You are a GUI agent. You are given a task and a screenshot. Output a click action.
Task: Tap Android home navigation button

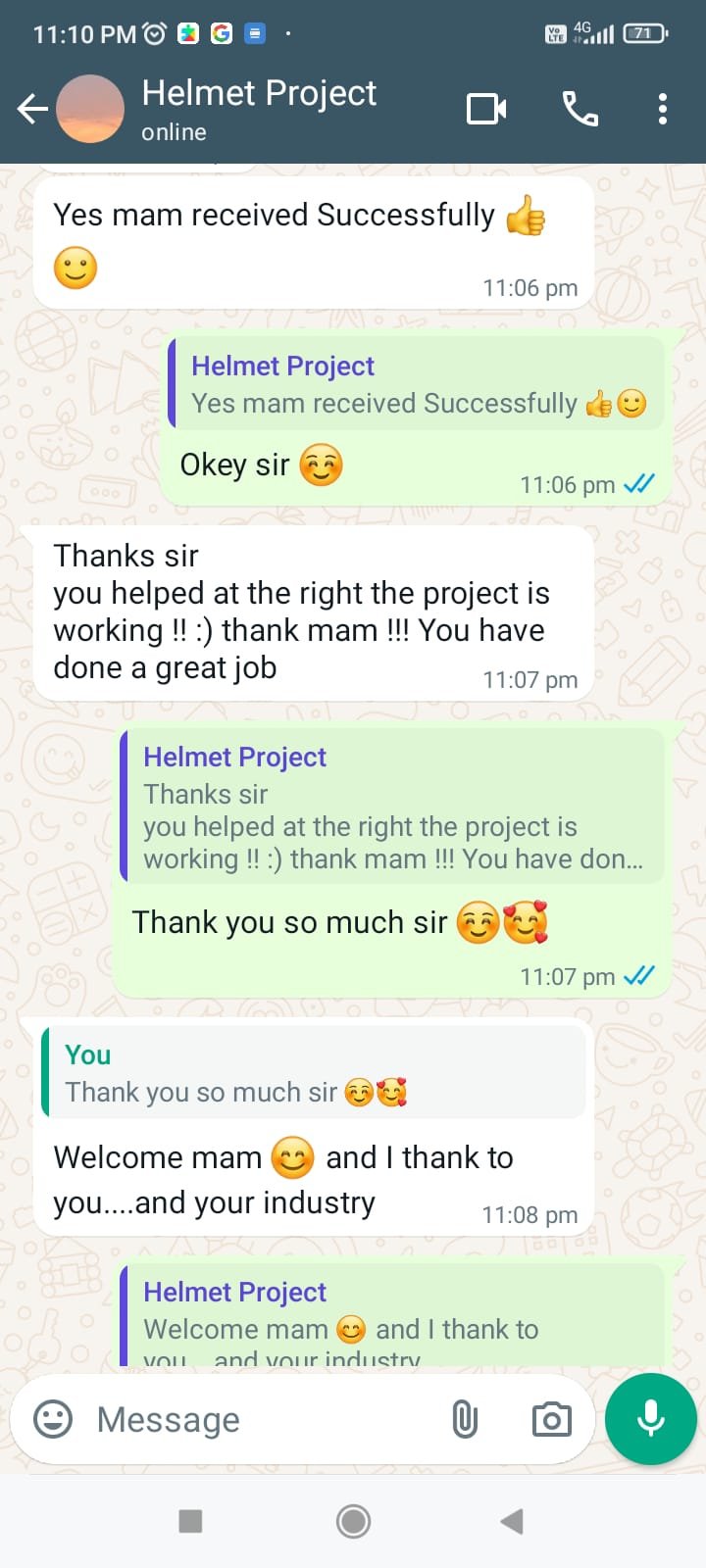click(353, 1521)
